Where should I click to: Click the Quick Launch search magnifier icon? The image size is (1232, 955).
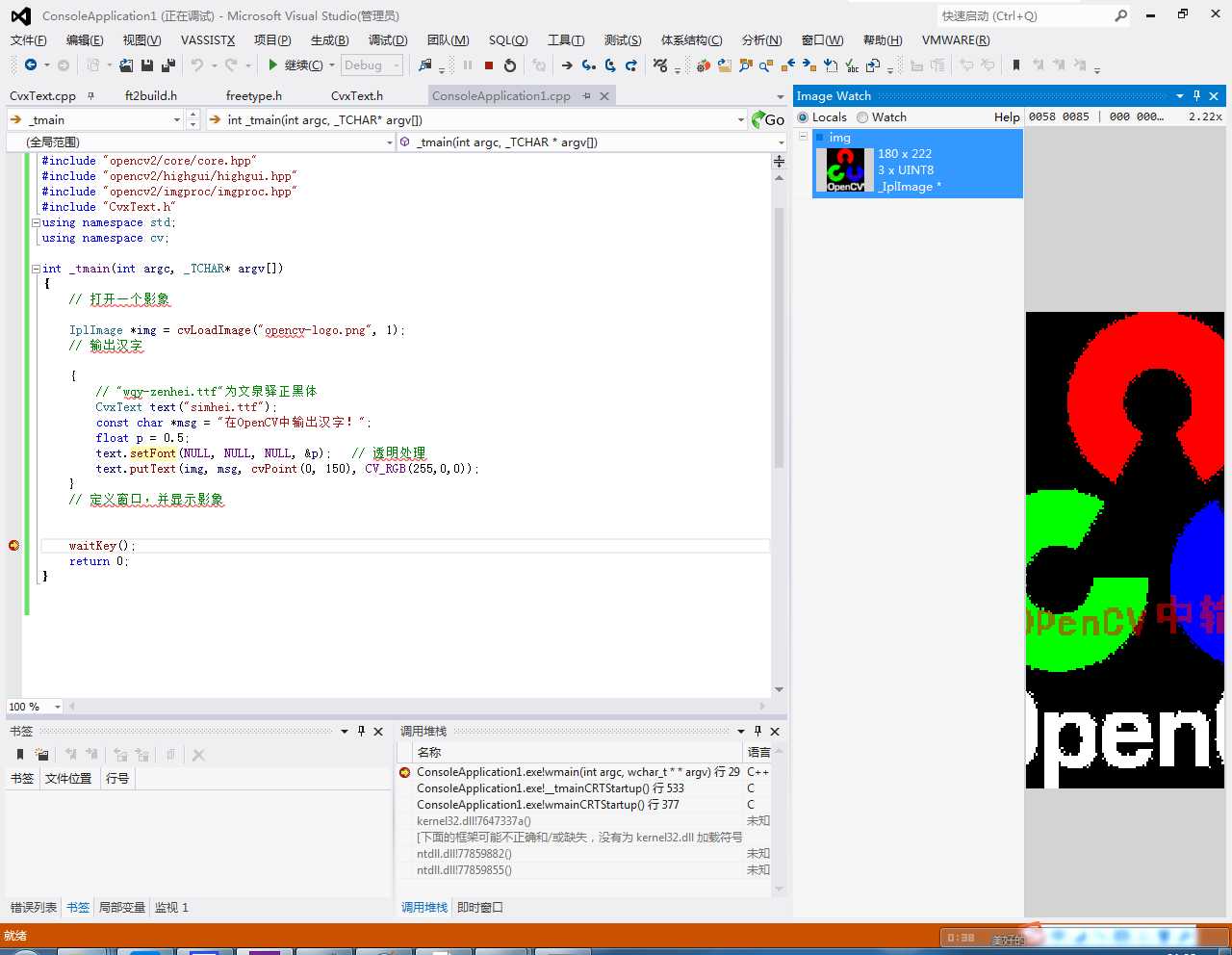(1120, 15)
